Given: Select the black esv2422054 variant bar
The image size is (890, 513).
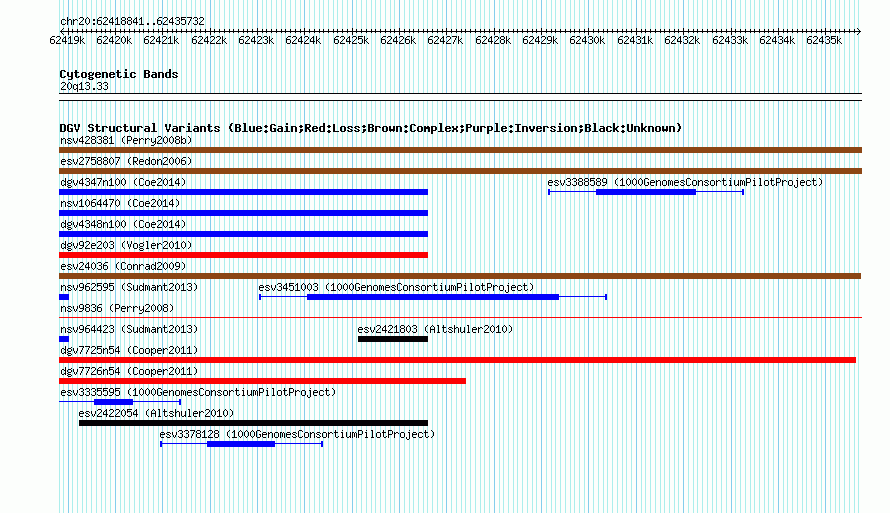Looking at the screenshot, I should [x=253, y=423].
